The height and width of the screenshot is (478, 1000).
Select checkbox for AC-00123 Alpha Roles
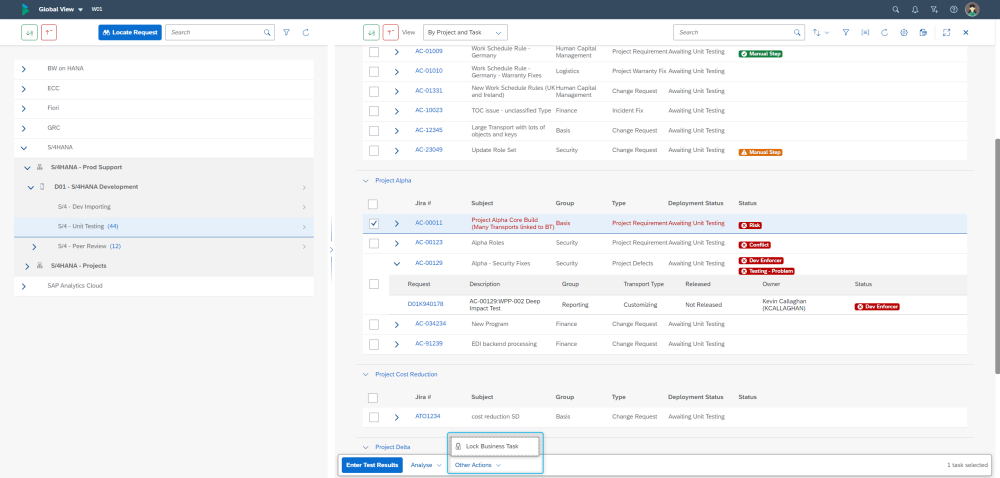(374, 243)
